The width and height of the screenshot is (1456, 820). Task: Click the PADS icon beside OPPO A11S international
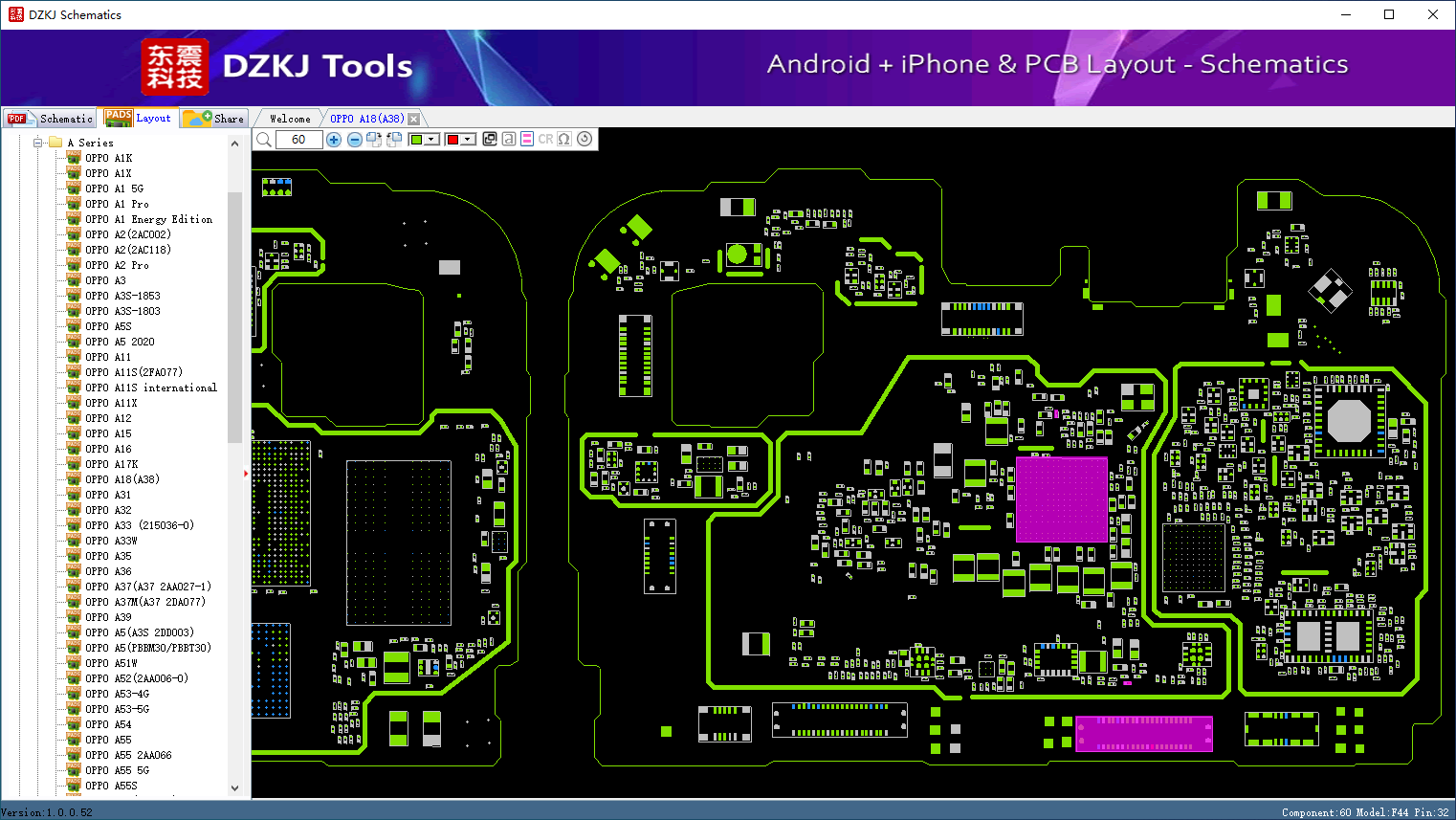click(74, 388)
